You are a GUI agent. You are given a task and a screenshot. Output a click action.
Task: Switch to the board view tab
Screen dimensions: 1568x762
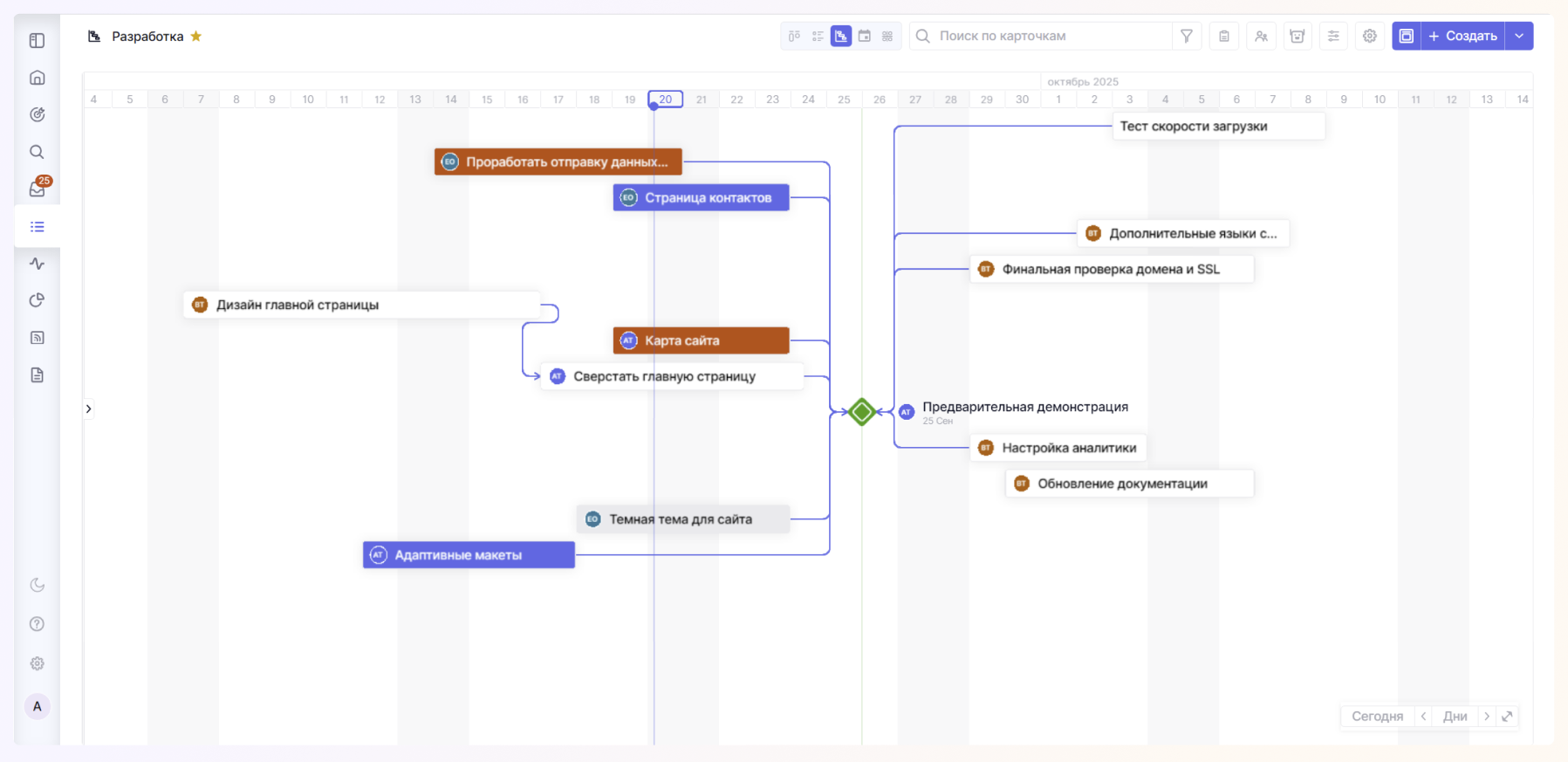(x=794, y=36)
